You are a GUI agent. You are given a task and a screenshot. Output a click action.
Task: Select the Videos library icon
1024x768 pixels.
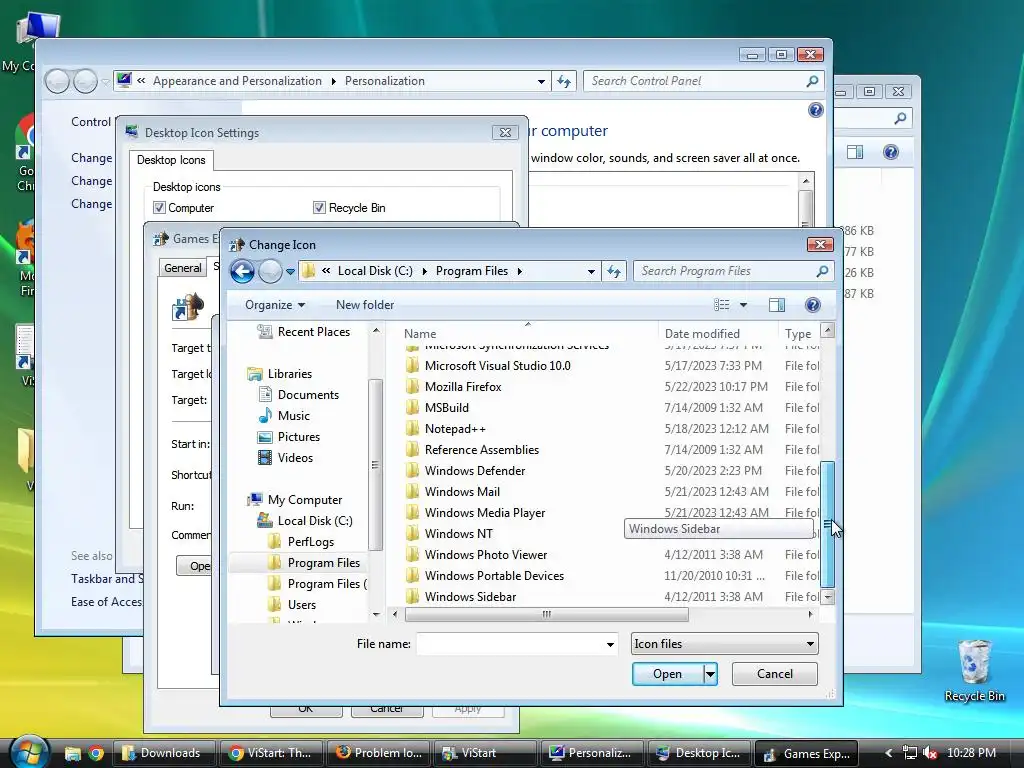pos(265,458)
